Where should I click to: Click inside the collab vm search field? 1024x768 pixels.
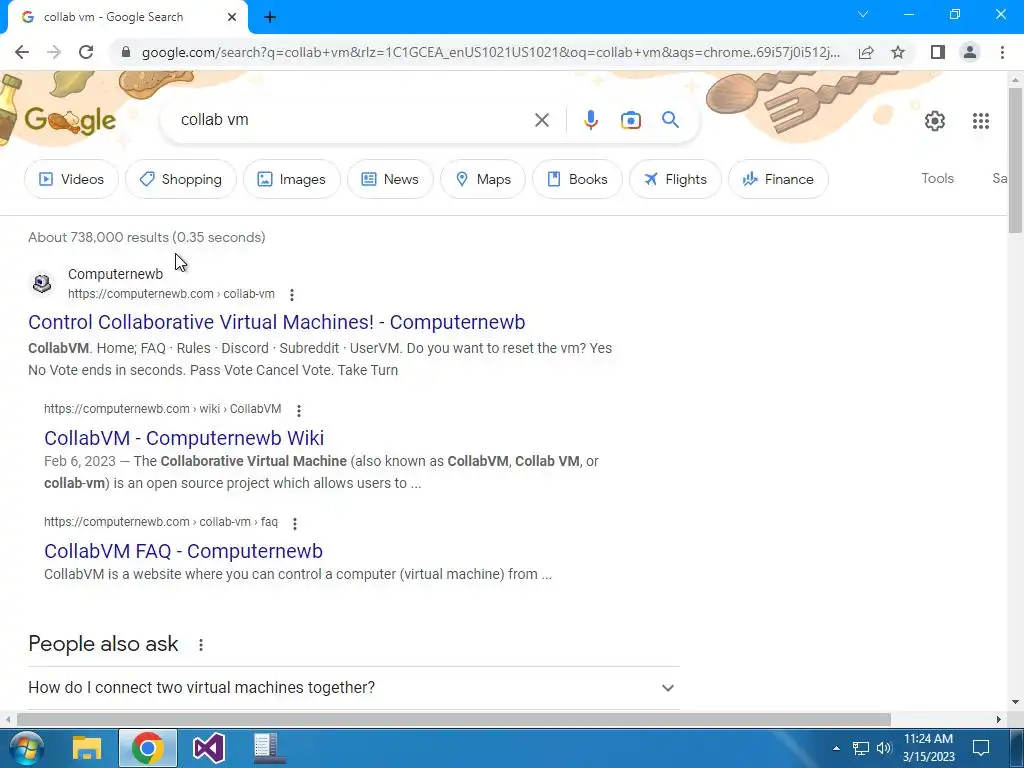pyautogui.click(x=353, y=120)
